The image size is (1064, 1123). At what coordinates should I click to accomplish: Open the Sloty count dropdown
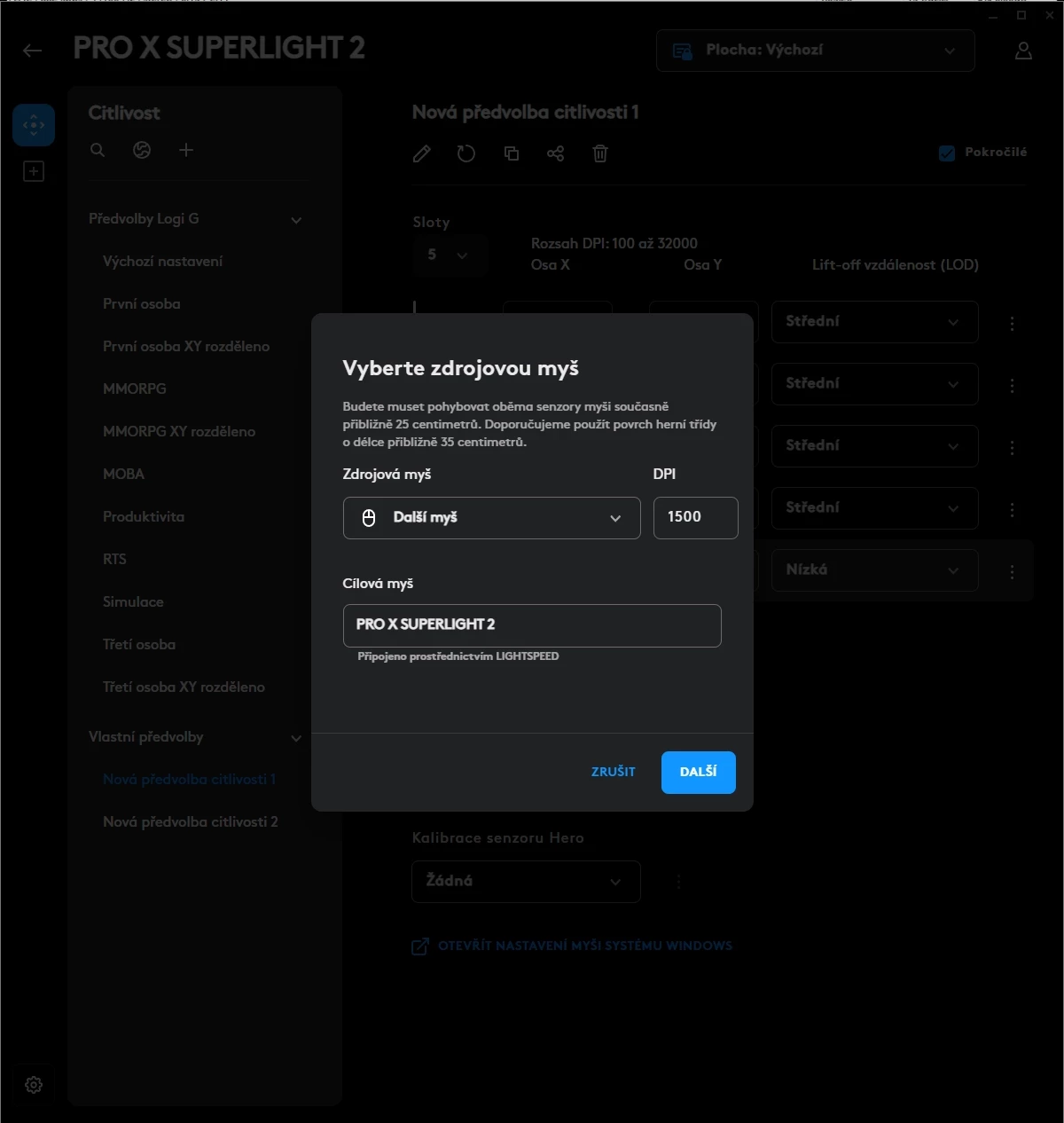pos(450,255)
